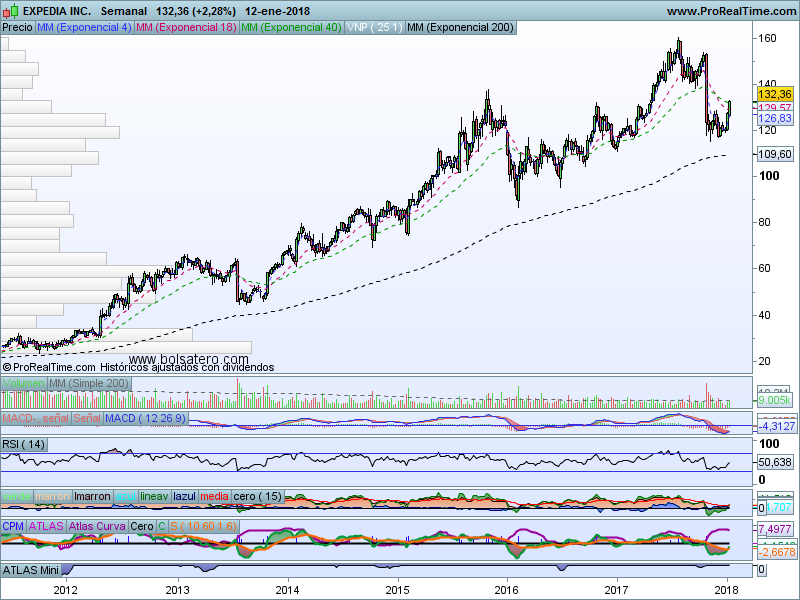Click the orange -2,6678 value tag
The width and height of the screenshot is (800, 600).
pyautogui.click(x=776, y=553)
